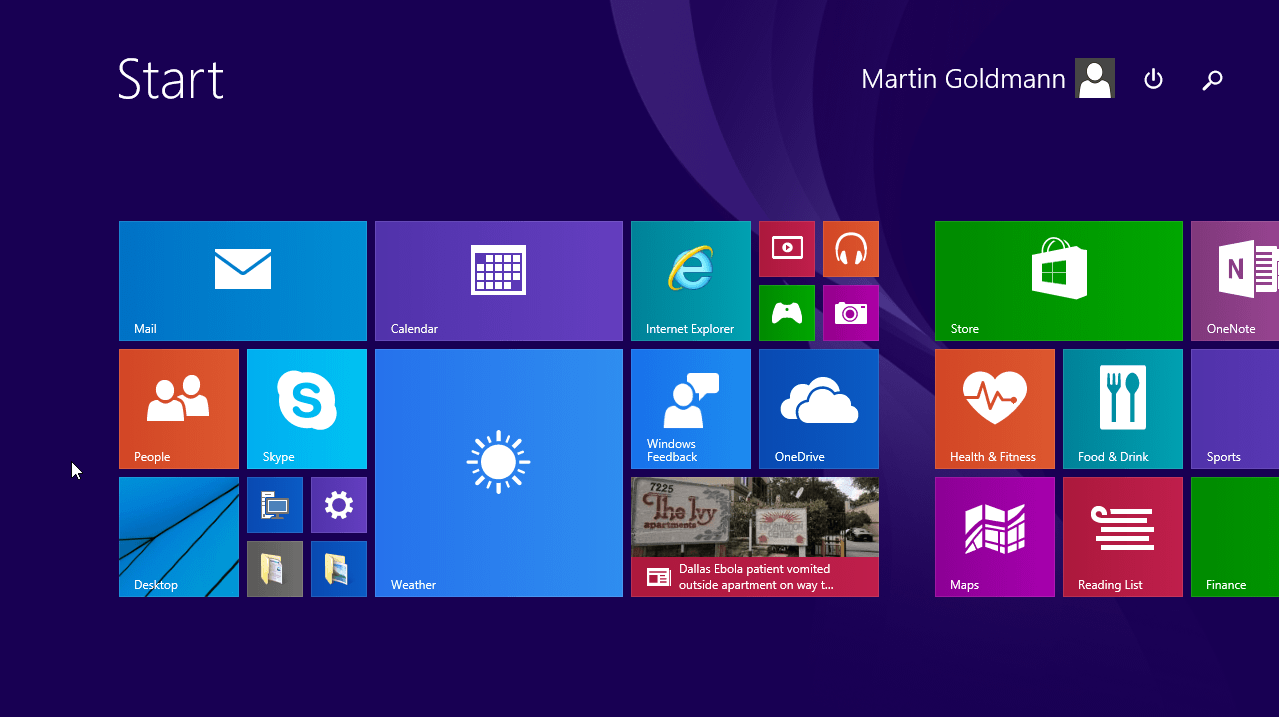Open the Camera small tile

pyautogui.click(x=850, y=313)
